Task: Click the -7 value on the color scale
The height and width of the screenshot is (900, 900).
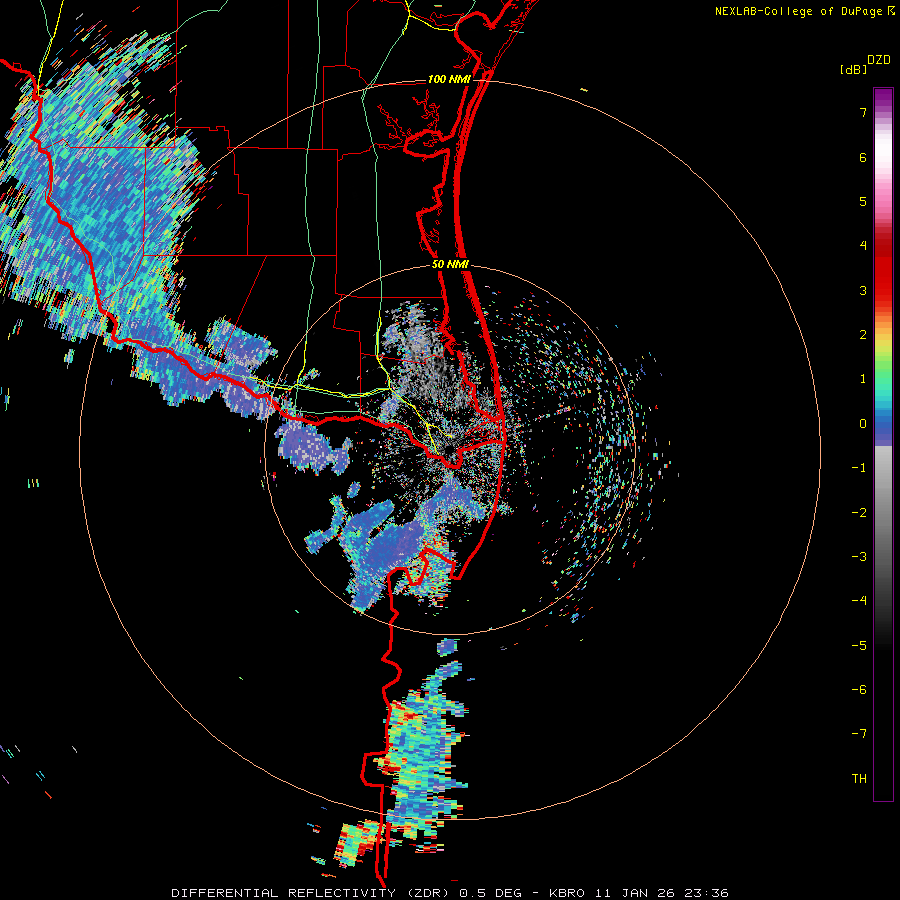Action: pyautogui.click(x=859, y=734)
